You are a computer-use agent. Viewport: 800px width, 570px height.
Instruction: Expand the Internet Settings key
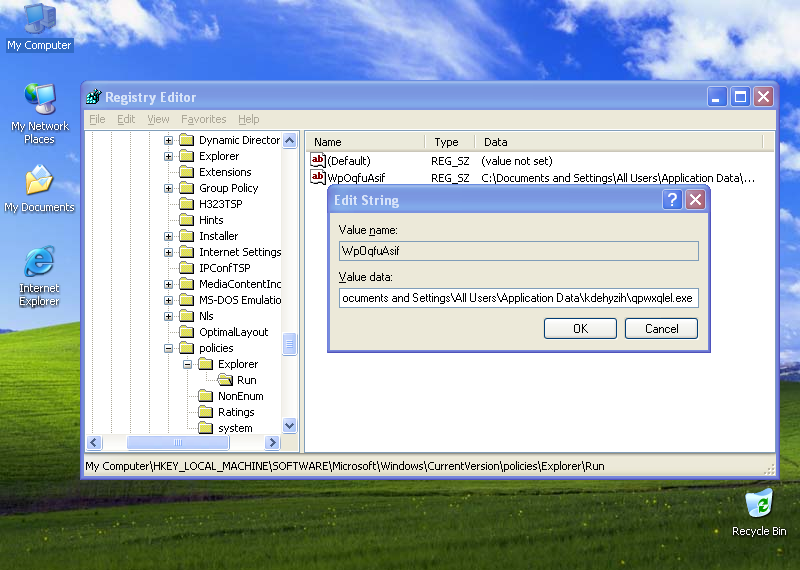(169, 252)
